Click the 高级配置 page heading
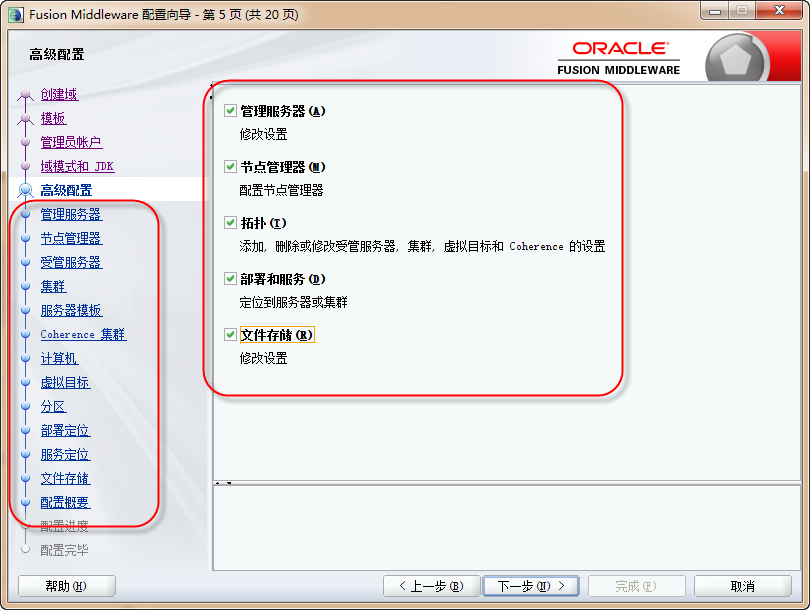The width and height of the screenshot is (810, 610). pos(57,54)
